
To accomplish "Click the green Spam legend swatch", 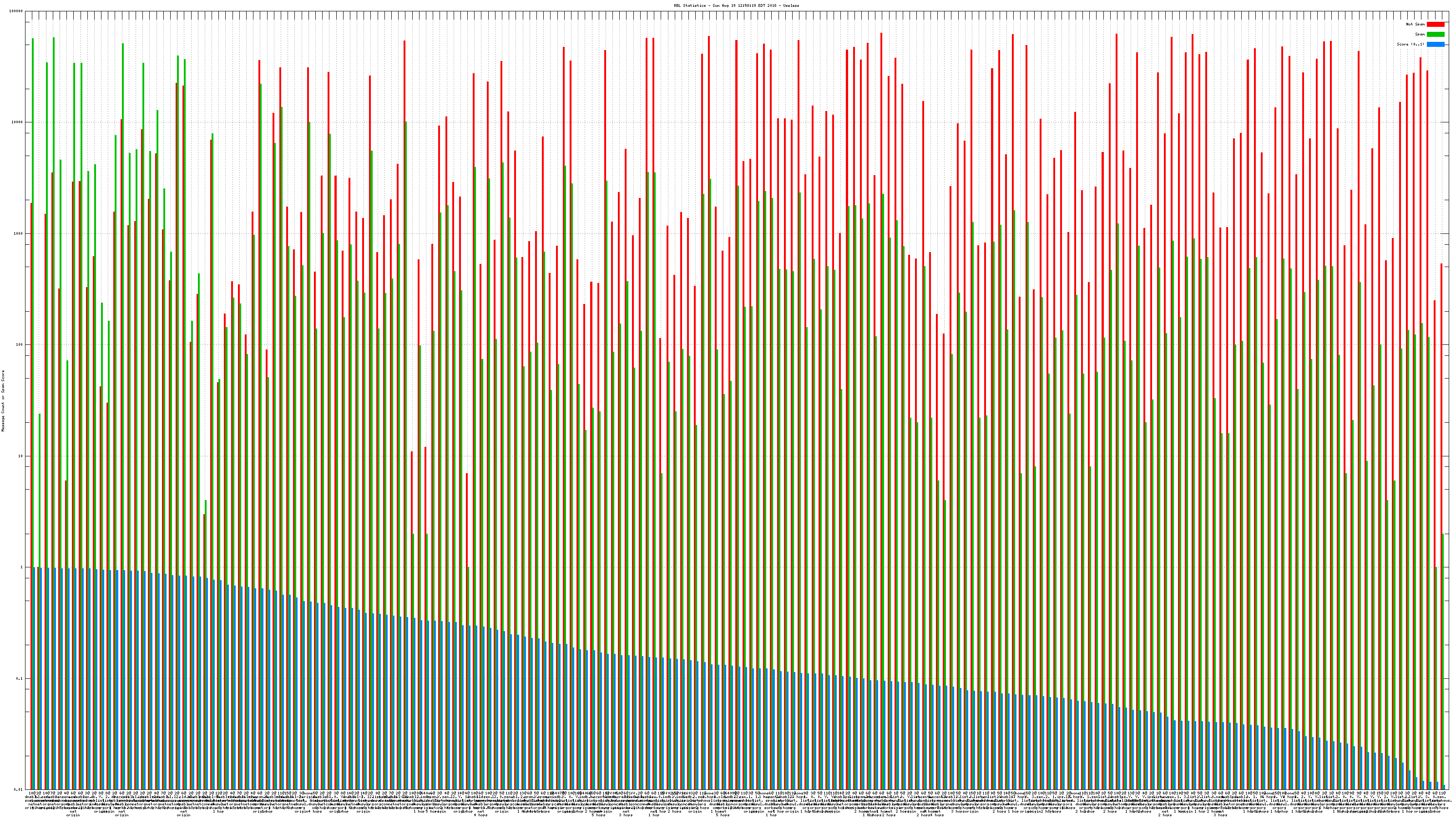I will (x=1435, y=35).
